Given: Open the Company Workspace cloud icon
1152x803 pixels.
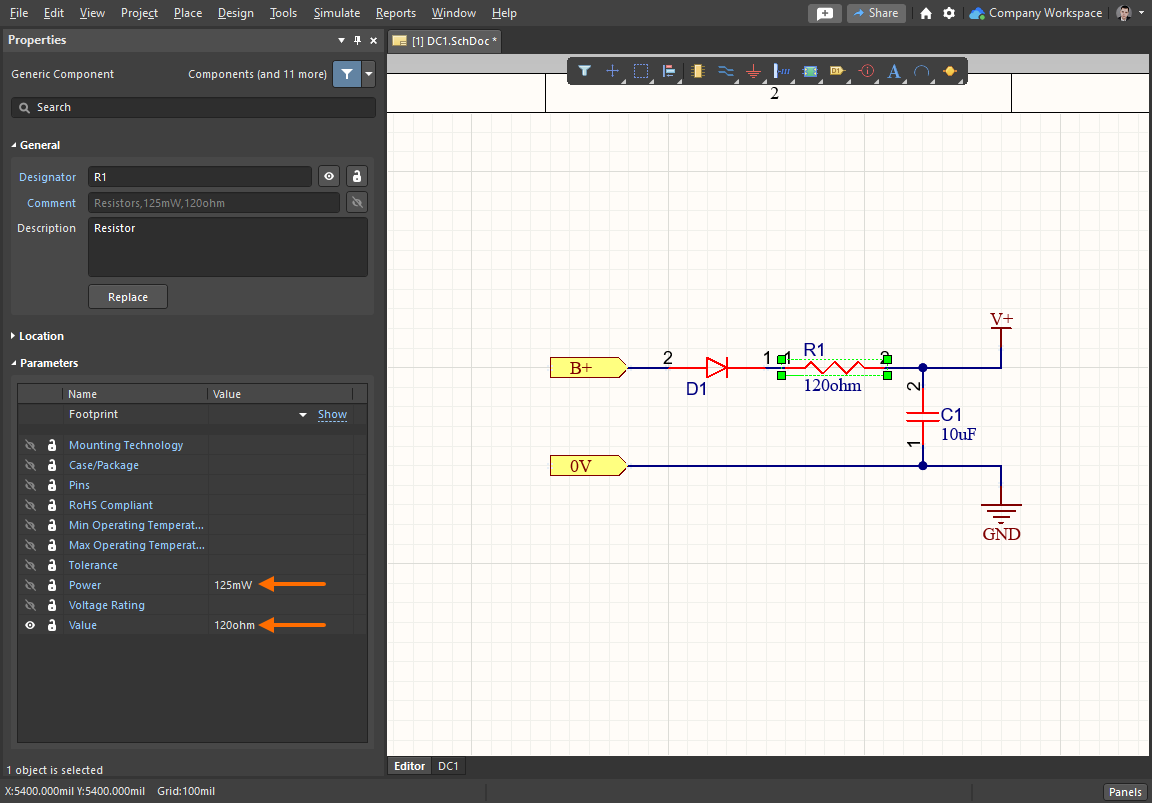Looking at the screenshot, I should click(x=974, y=13).
